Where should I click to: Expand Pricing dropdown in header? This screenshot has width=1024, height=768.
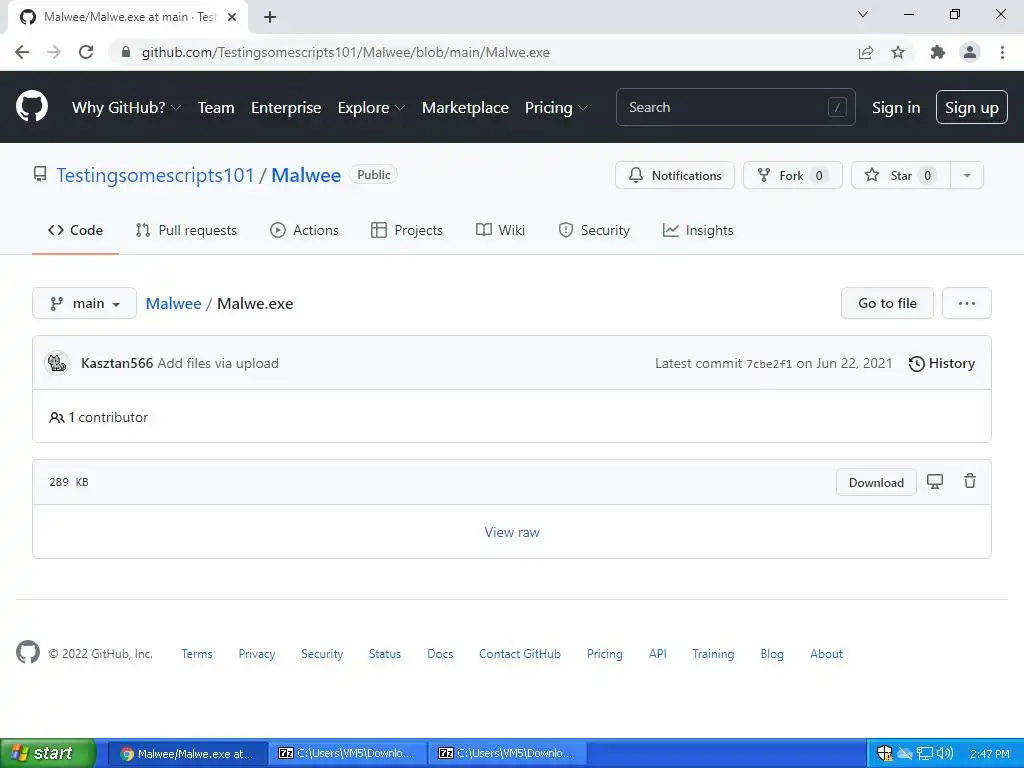click(556, 107)
